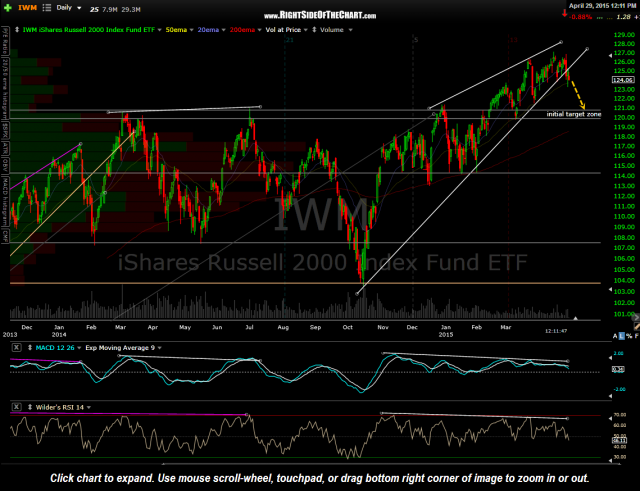
Task: Click the initial target zone label
Action: pyautogui.click(x=574, y=114)
